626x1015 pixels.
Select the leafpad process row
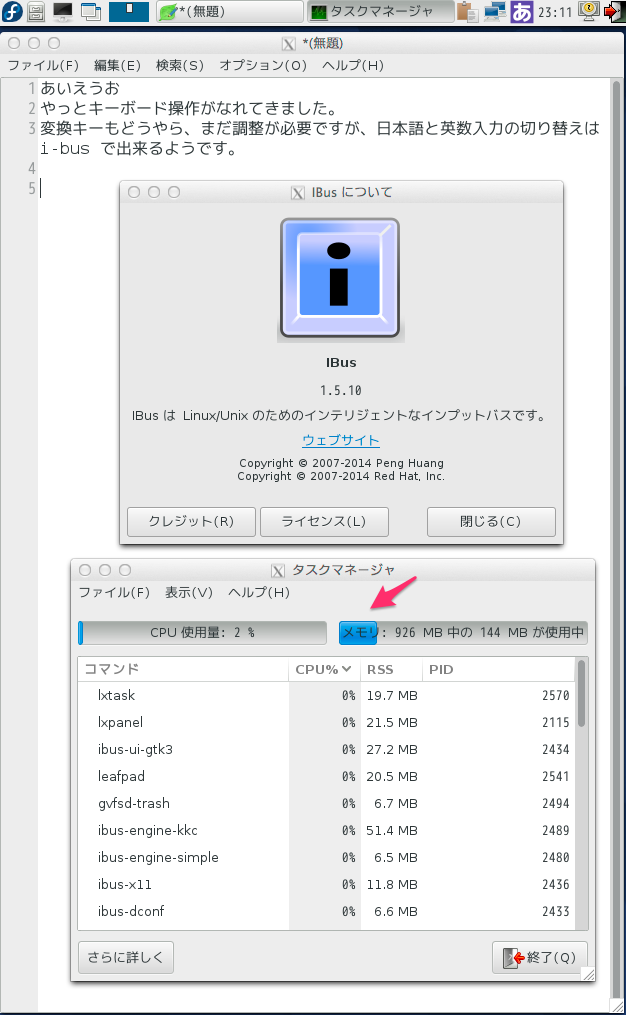point(326,776)
